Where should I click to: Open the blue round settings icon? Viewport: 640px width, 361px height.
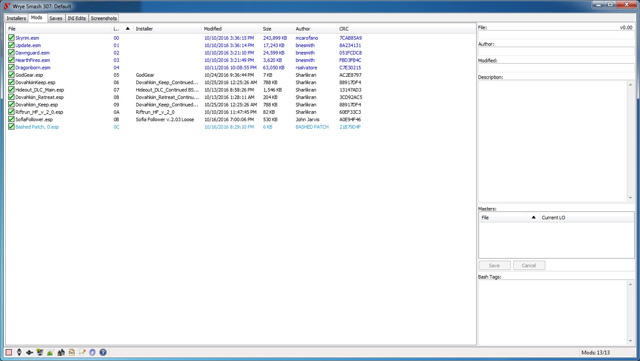pyautogui.click(x=92, y=352)
